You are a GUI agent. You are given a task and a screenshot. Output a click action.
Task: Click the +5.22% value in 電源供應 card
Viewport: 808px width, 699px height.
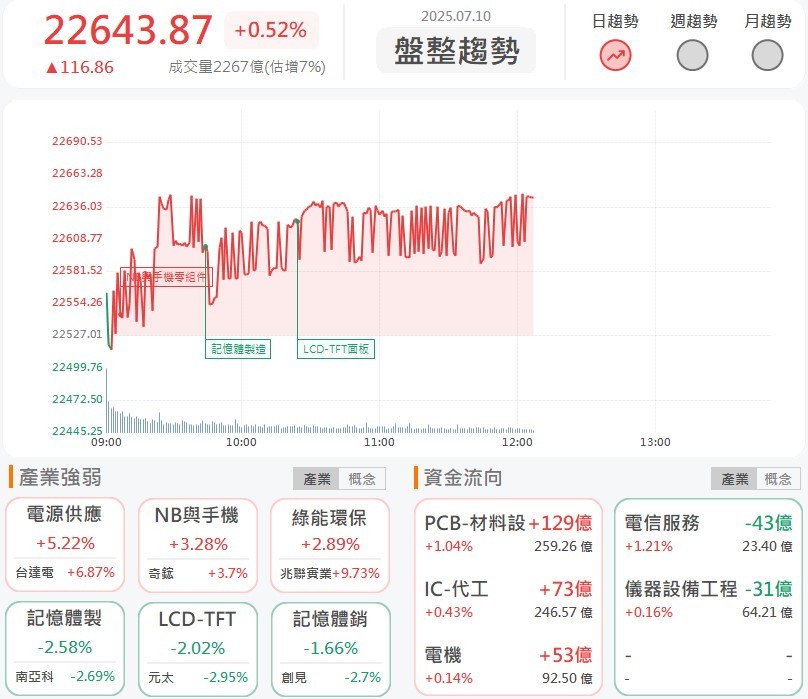tap(65, 543)
